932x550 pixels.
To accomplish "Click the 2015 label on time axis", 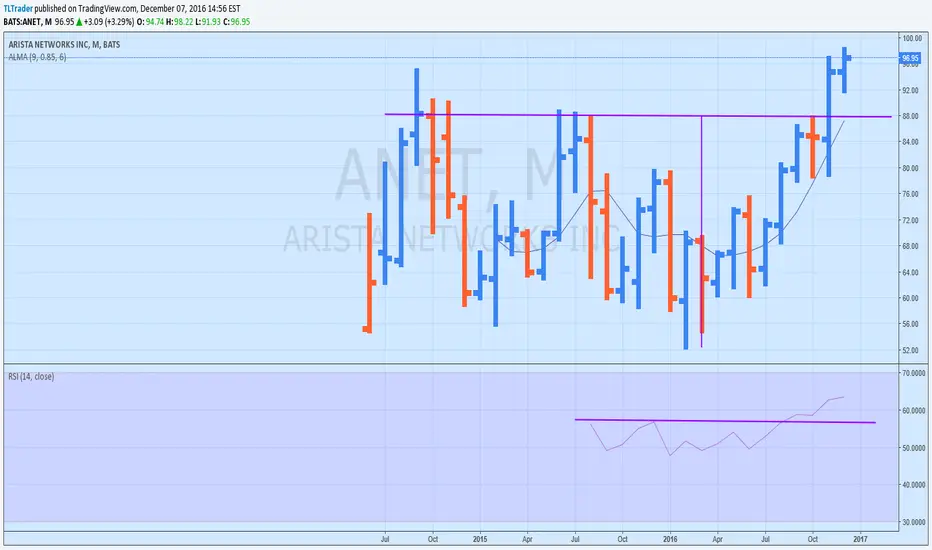I will tap(480, 539).
